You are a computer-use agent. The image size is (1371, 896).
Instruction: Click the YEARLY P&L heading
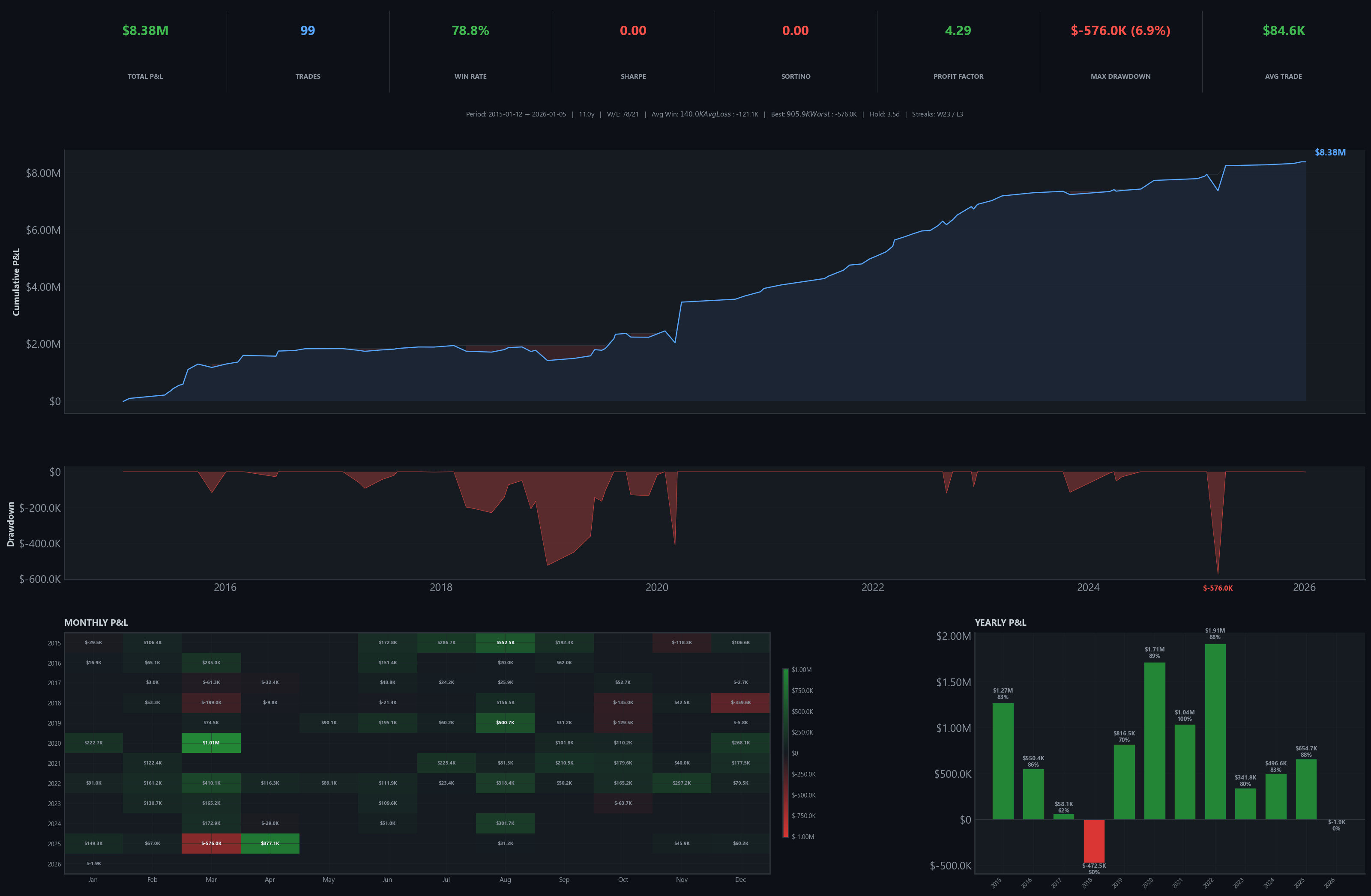(x=1000, y=622)
